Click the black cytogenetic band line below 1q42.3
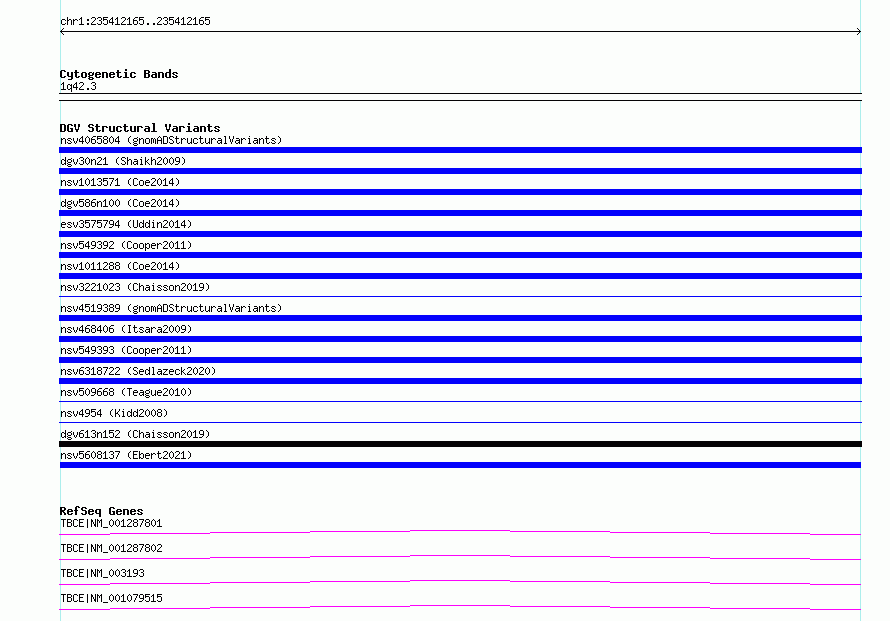Screen dimensions: 890x621 pyautogui.click(x=460, y=97)
